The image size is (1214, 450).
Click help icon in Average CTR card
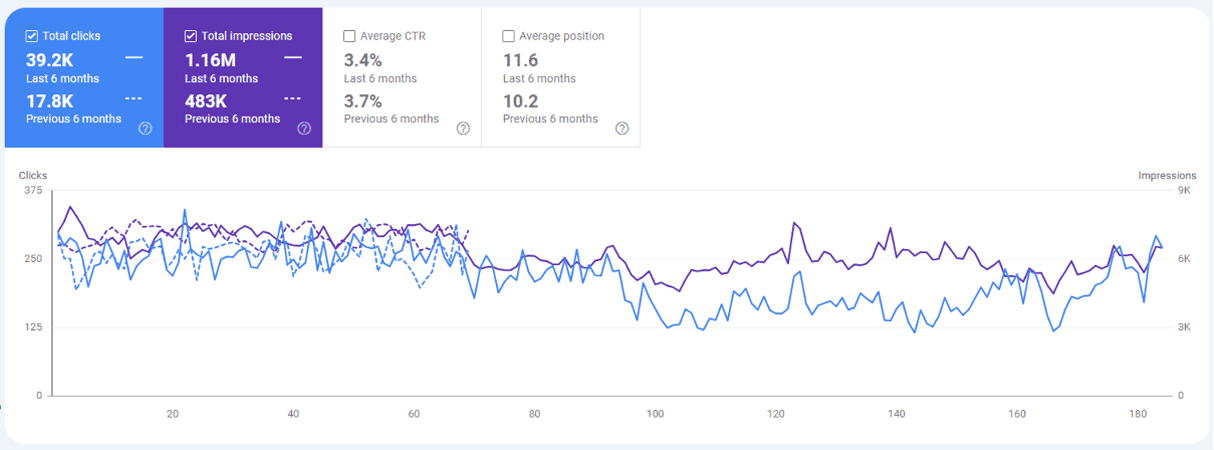(463, 128)
